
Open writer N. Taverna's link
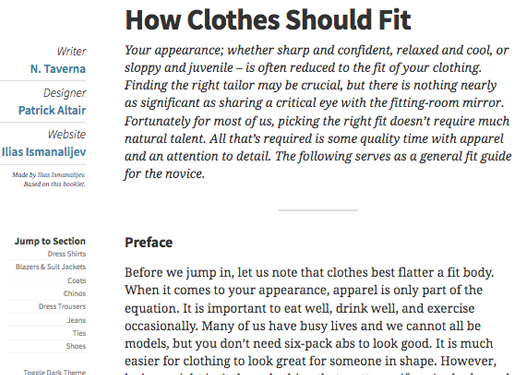58,69
